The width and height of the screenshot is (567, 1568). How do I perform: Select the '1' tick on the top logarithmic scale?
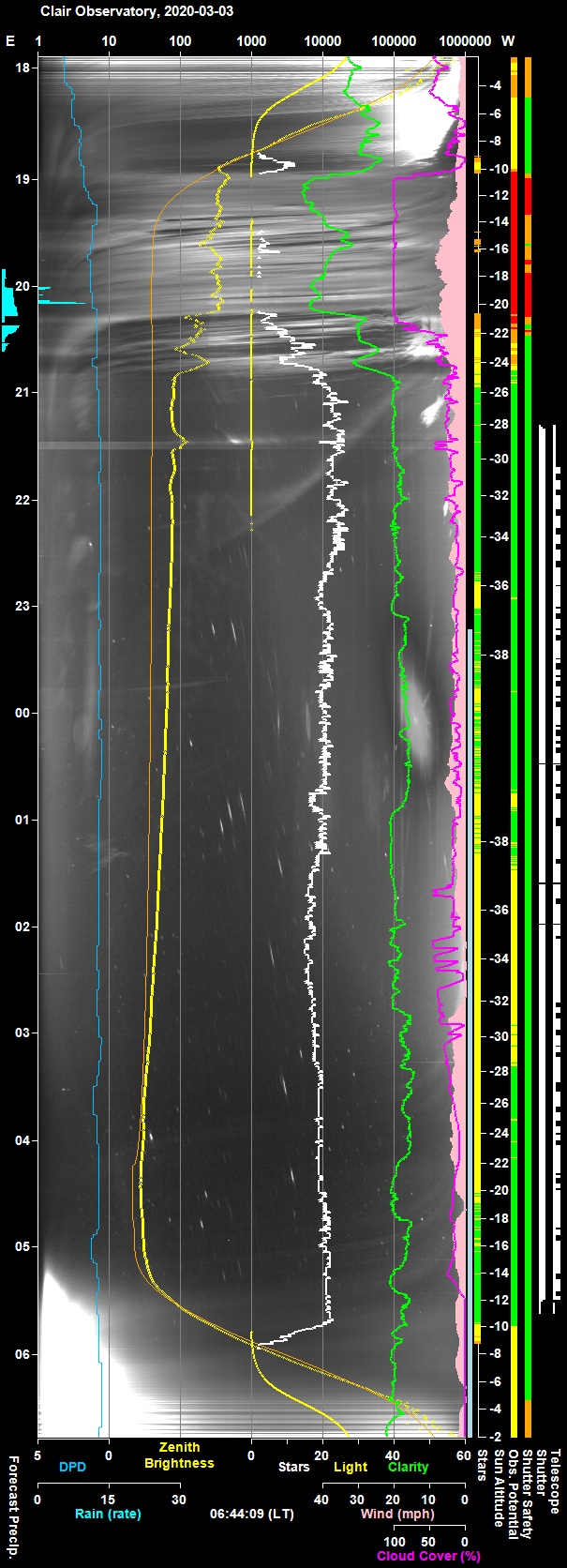click(37, 41)
